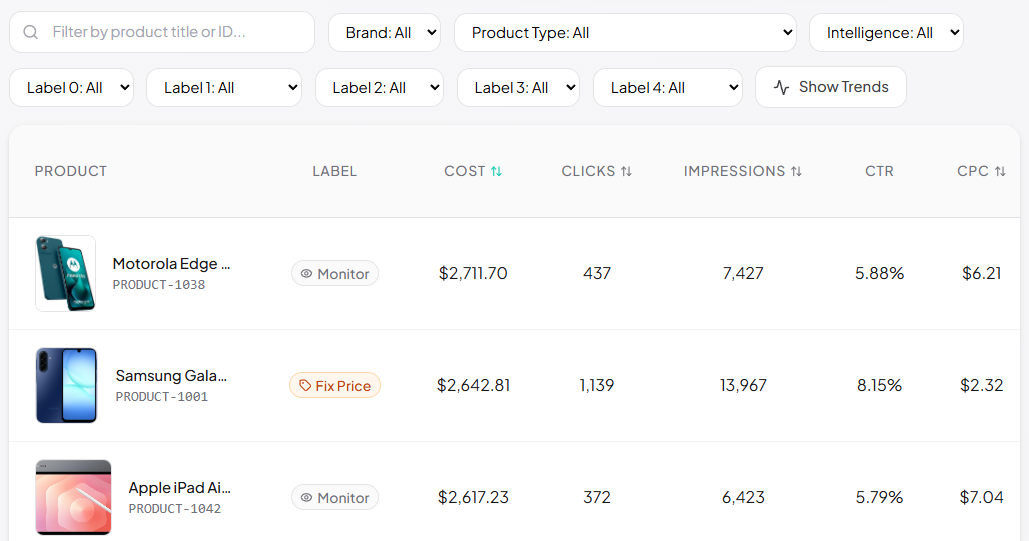Screen dimensions: 1029x541
Task: Click the $7.04 CPC value
Action: (982, 498)
